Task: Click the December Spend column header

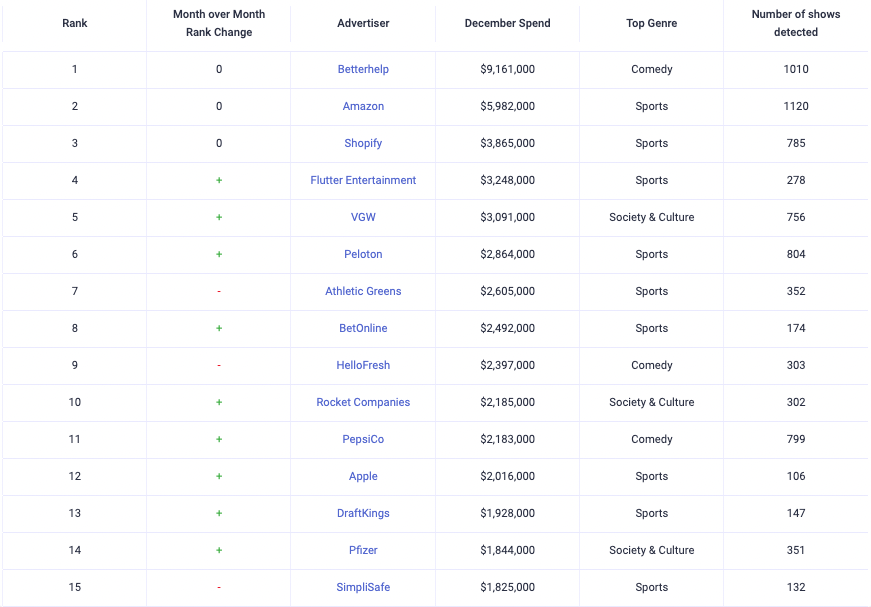Action: pos(507,23)
